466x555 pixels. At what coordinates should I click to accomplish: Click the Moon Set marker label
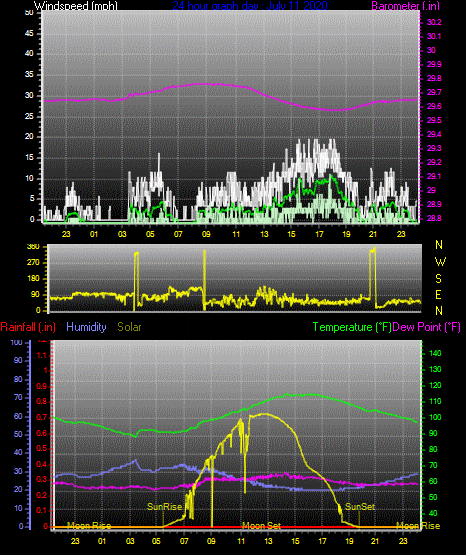[x=261, y=526]
